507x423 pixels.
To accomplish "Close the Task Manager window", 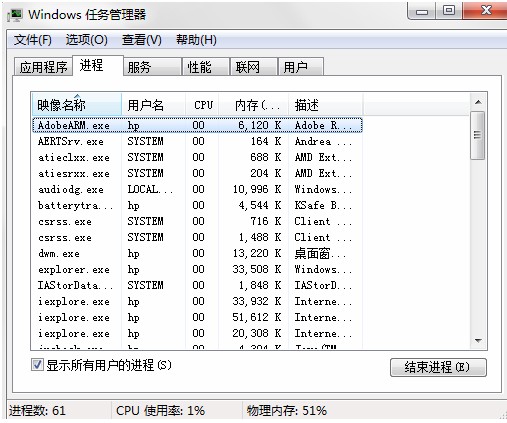I will (x=485, y=11).
